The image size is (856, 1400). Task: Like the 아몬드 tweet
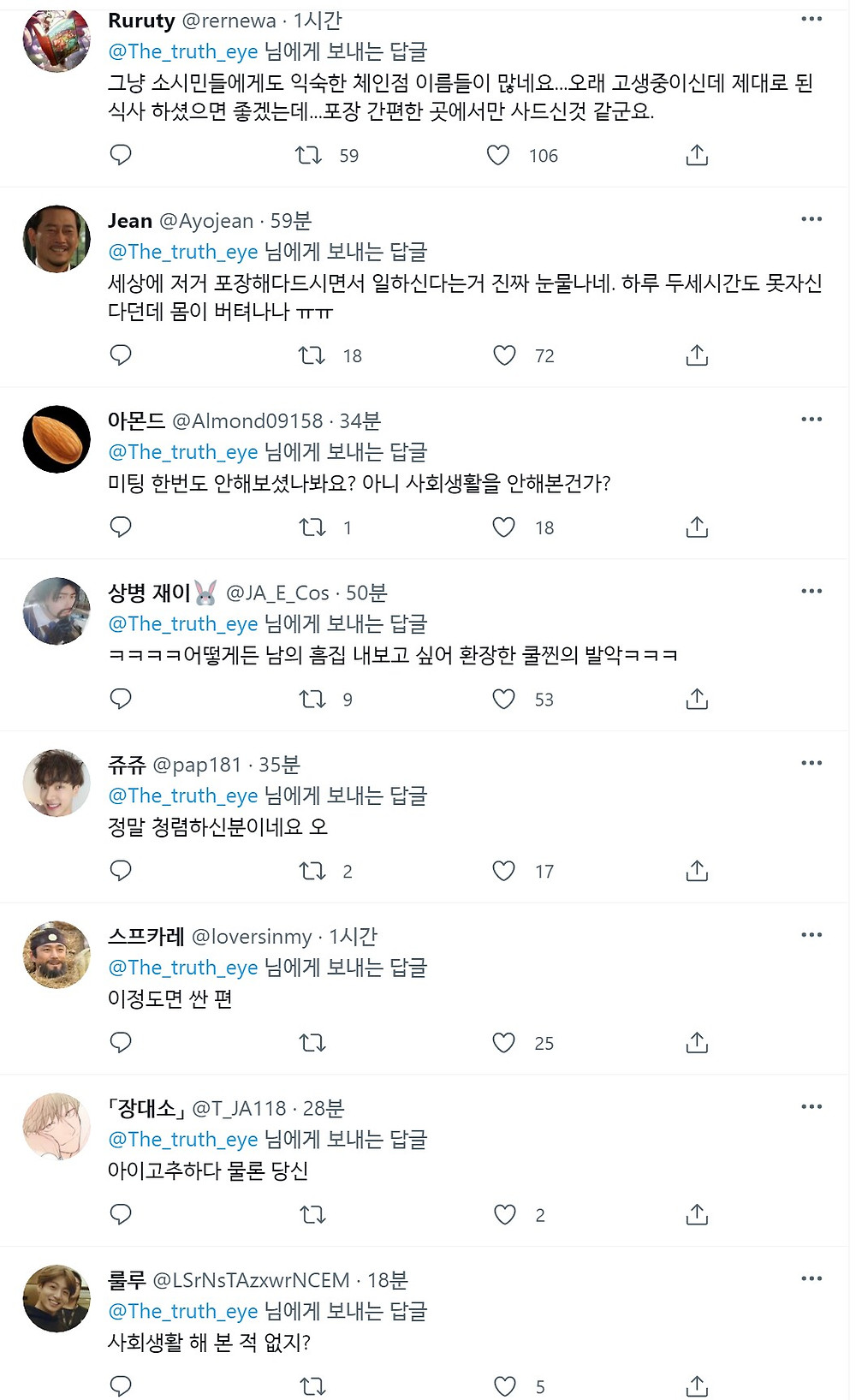click(504, 527)
